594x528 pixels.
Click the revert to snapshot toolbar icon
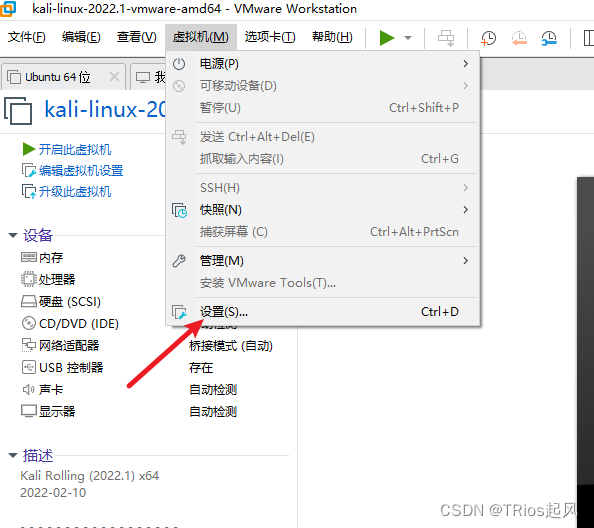click(x=519, y=38)
